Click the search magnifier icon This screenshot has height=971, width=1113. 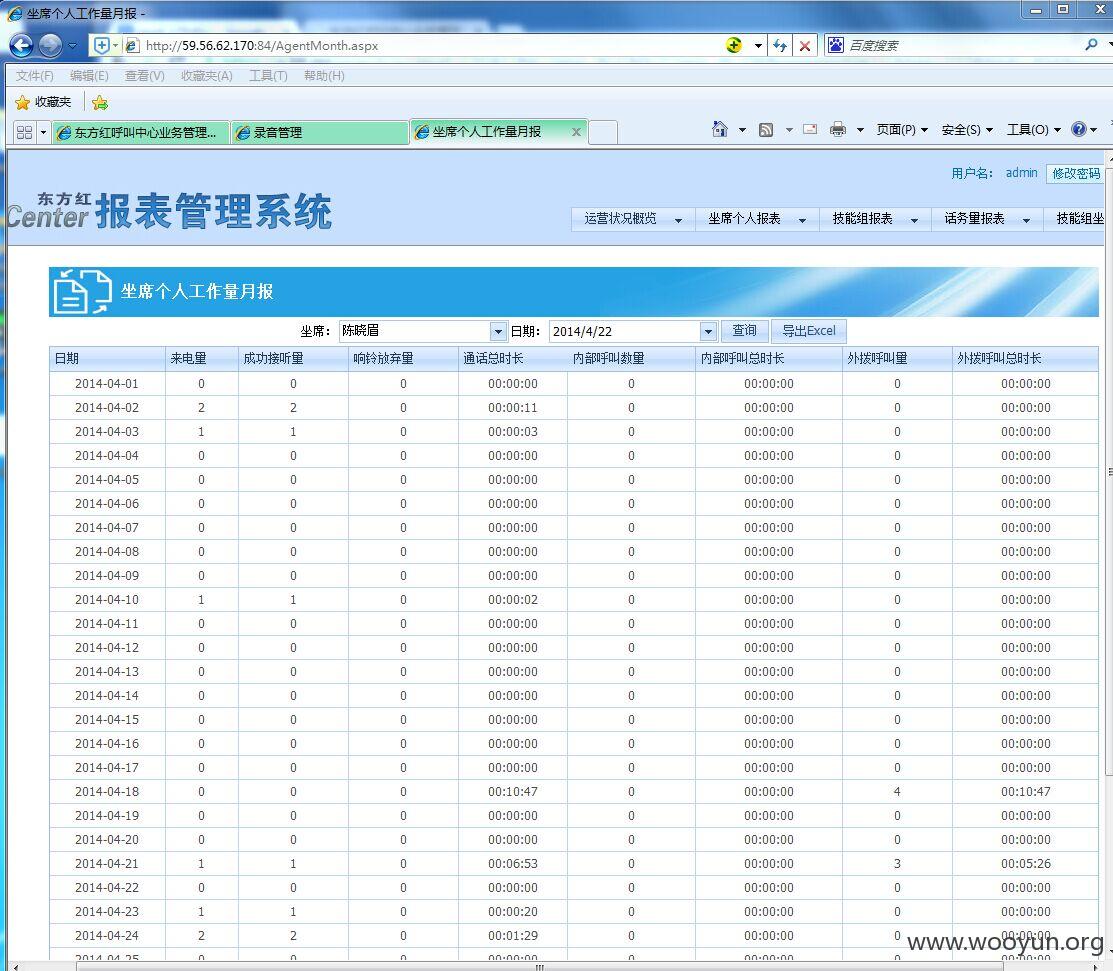[x=1091, y=45]
